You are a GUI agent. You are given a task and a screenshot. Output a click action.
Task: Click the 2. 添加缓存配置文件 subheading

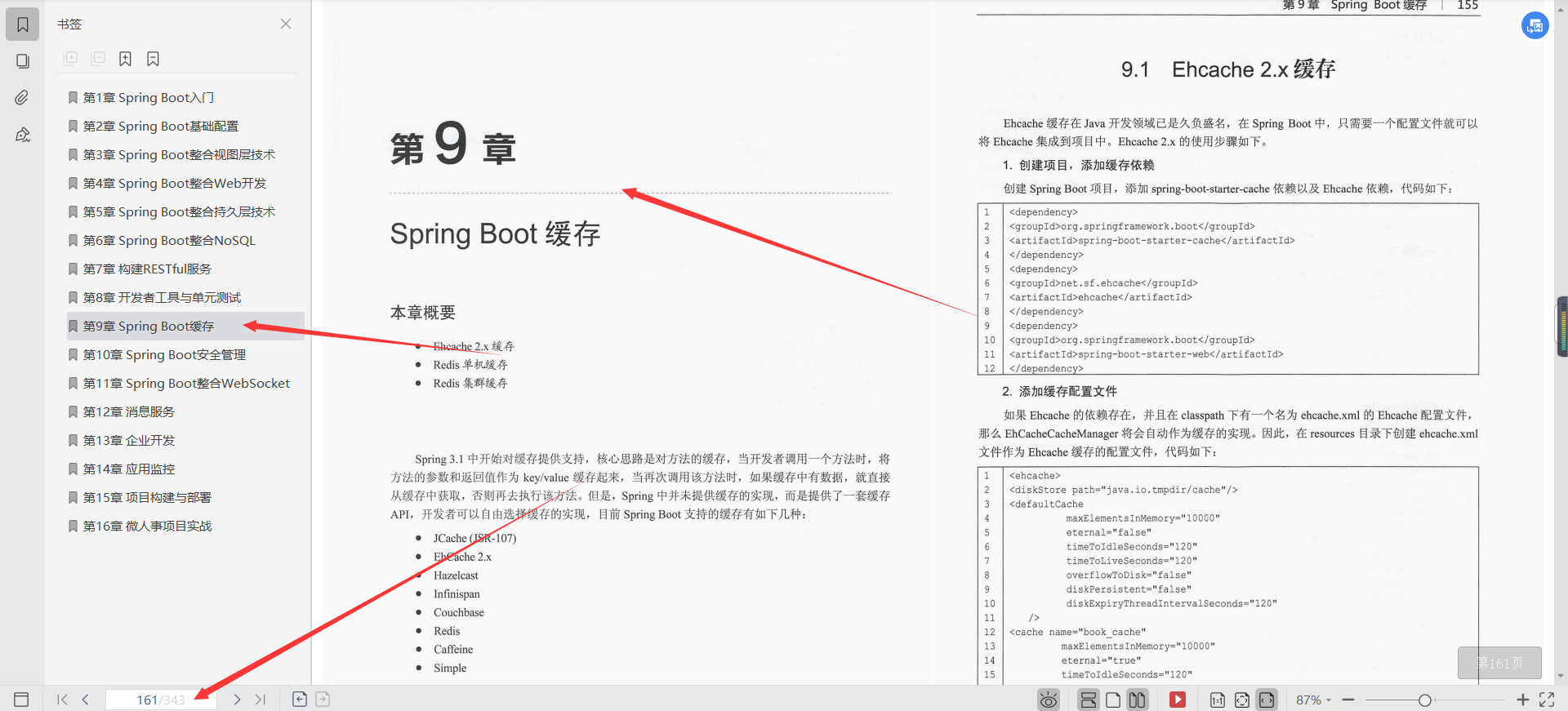point(1059,391)
